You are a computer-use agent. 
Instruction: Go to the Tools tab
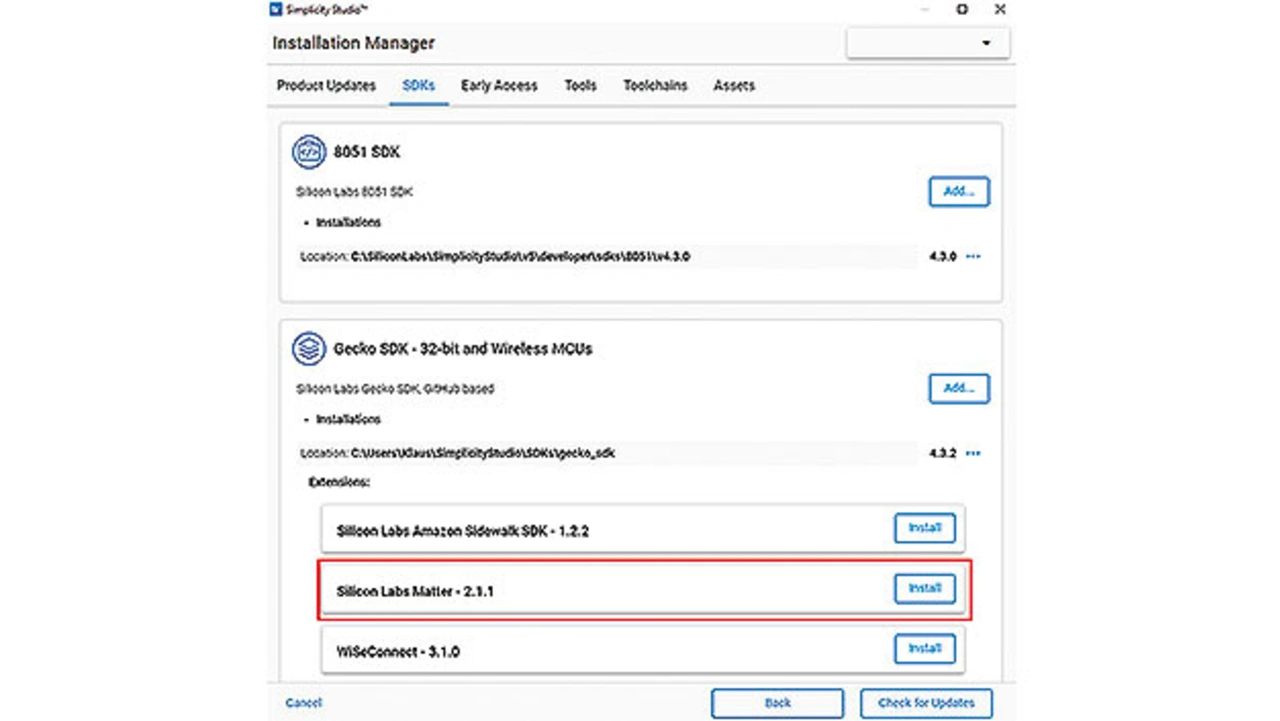580,86
